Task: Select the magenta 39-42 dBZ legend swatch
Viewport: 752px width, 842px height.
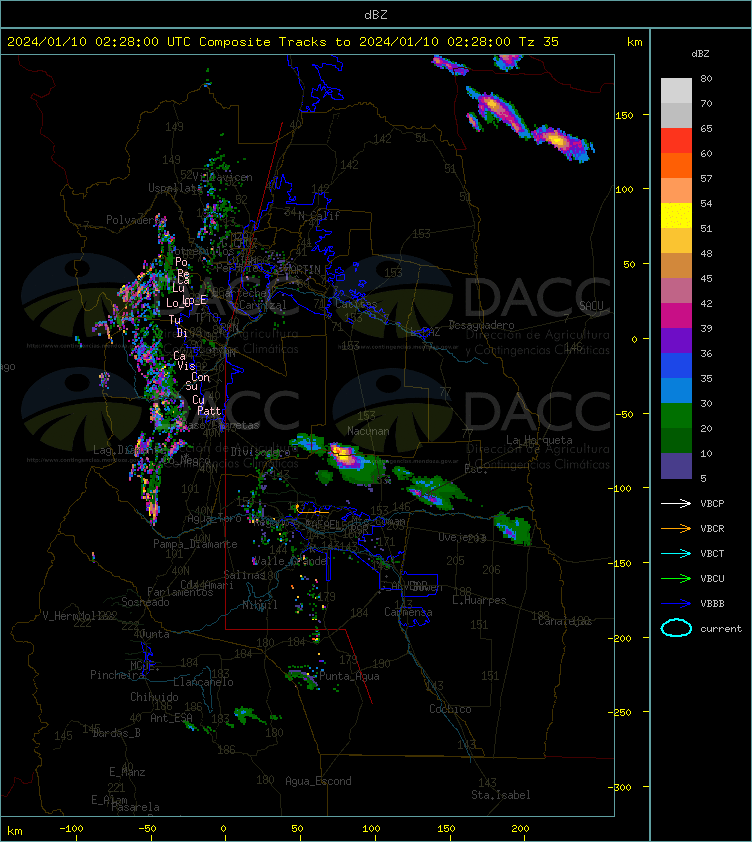Action: (676, 316)
